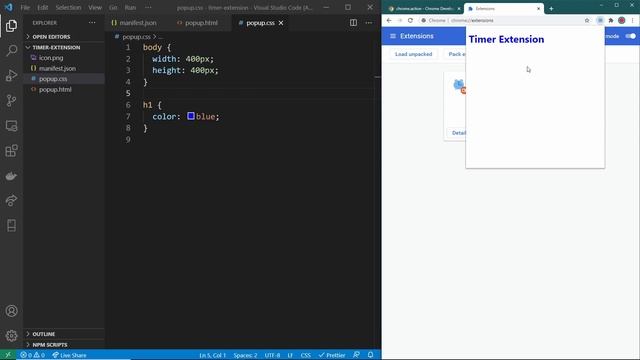Screen dimensions: 640x360
Task: Click the feedback icon in status bar
Action: pyautogui.click(x=356, y=355)
